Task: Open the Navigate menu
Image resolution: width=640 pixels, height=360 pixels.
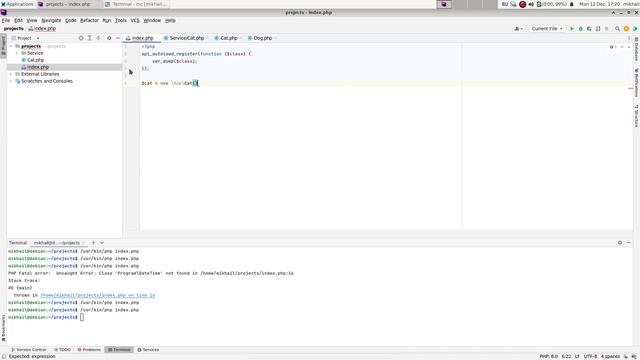Action: pyautogui.click(x=51, y=20)
